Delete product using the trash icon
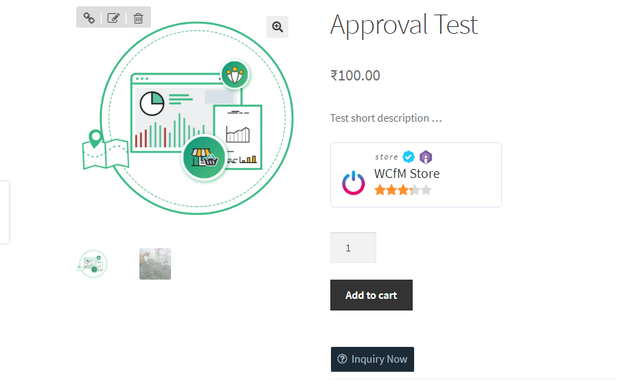This screenshot has height=391, width=640. (x=138, y=18)
